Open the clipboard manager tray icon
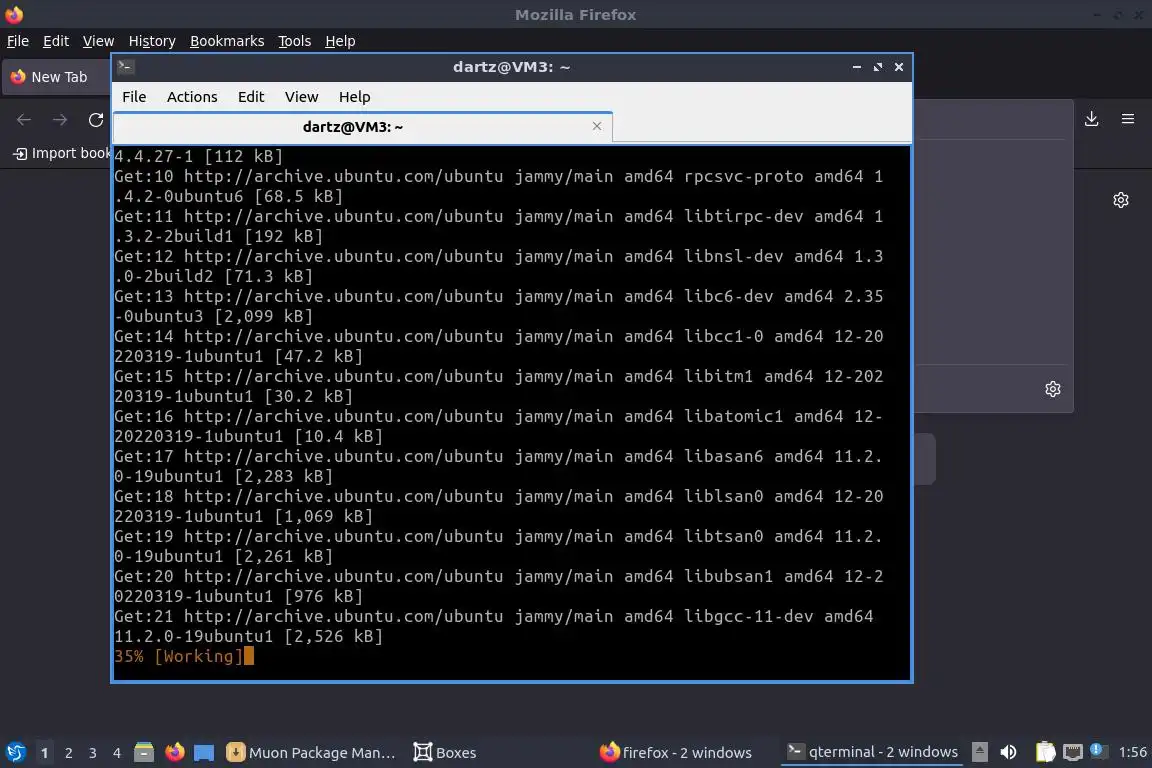 1045,752
